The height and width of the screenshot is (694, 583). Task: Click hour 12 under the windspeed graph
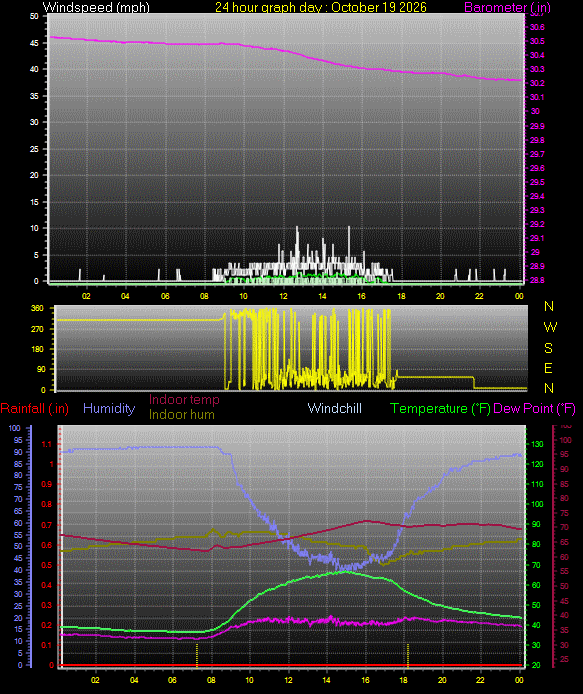point(283,296)
